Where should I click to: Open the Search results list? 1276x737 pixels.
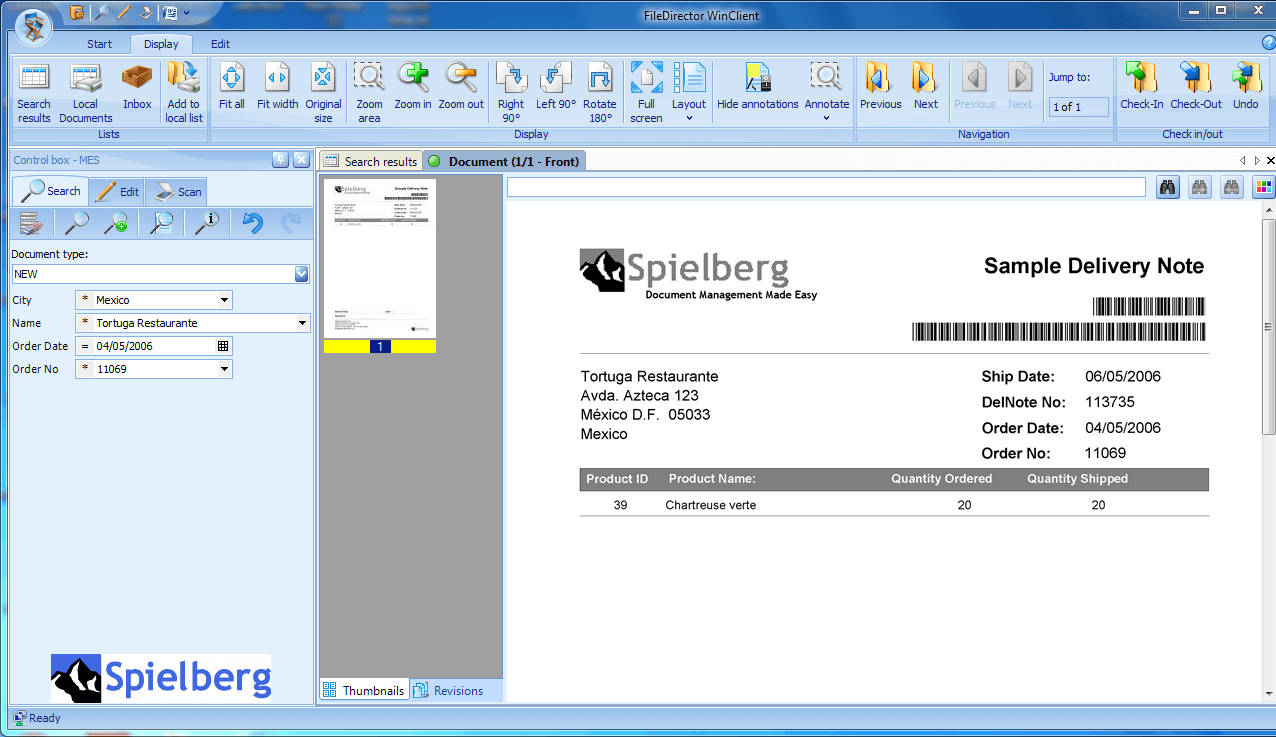[x=34, y=92]
